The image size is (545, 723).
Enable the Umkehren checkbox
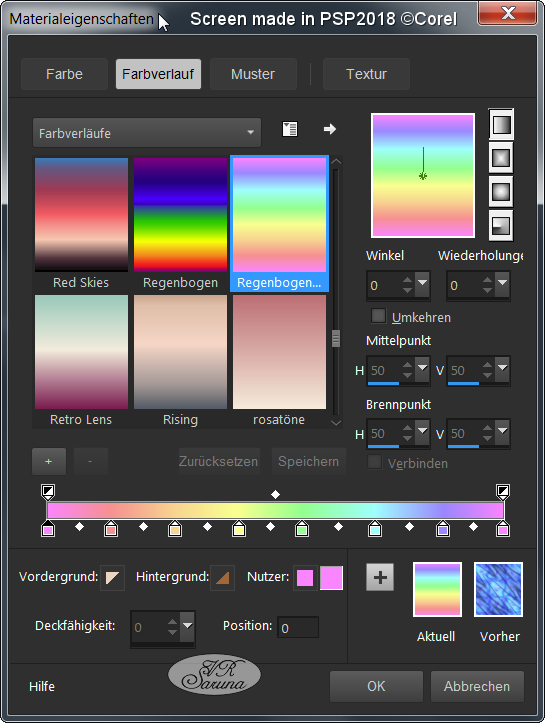379,316
